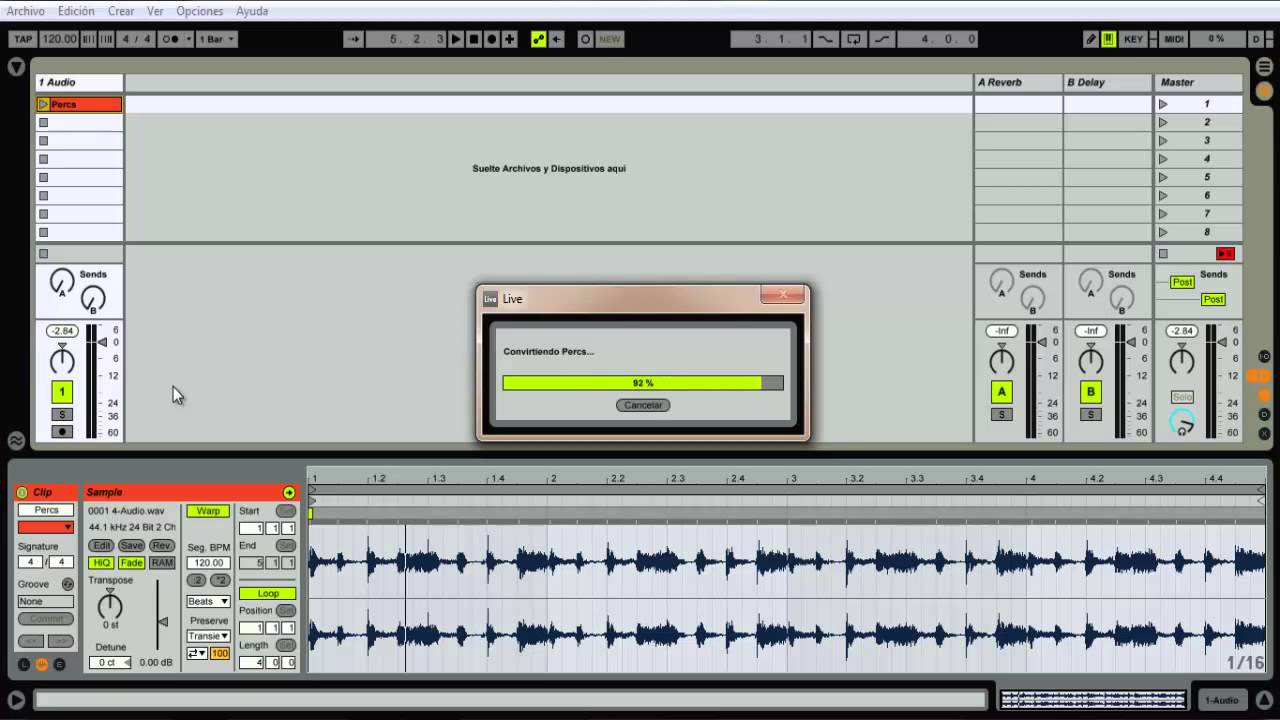Click the TAP tempo button
Viewport: 1280px width, 720px height.
point(23,39)
